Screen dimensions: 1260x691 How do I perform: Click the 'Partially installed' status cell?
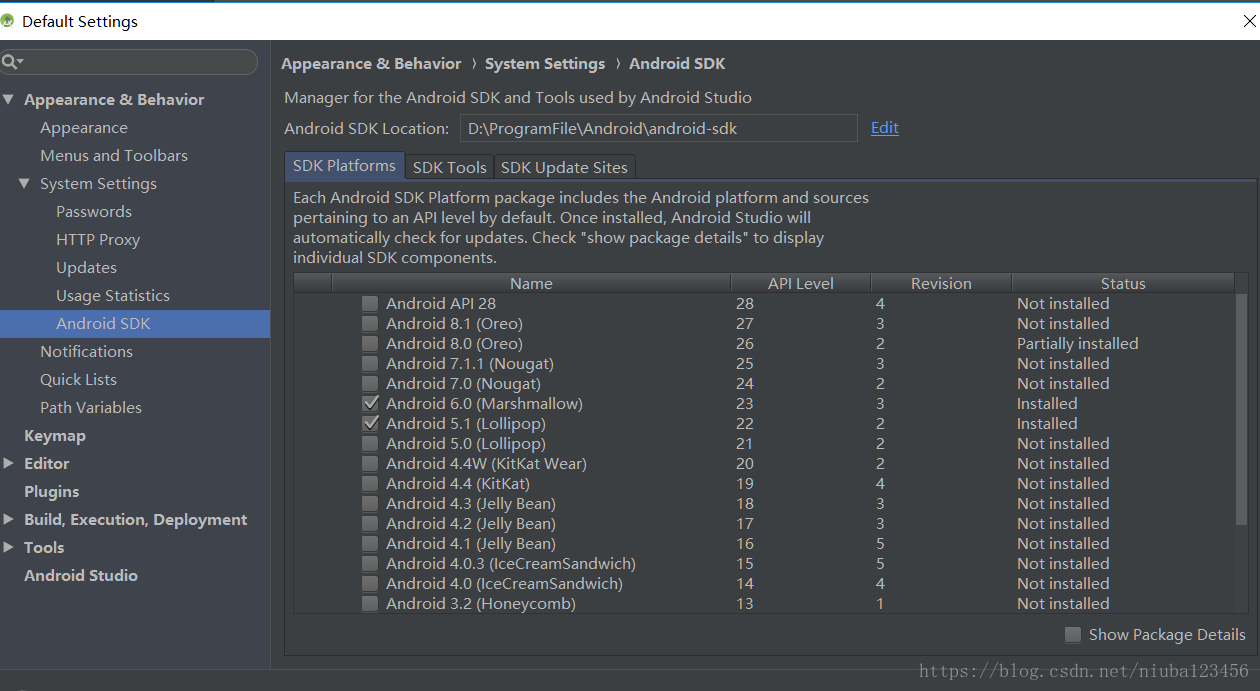pyautogui.click(x=1078, y=343)
